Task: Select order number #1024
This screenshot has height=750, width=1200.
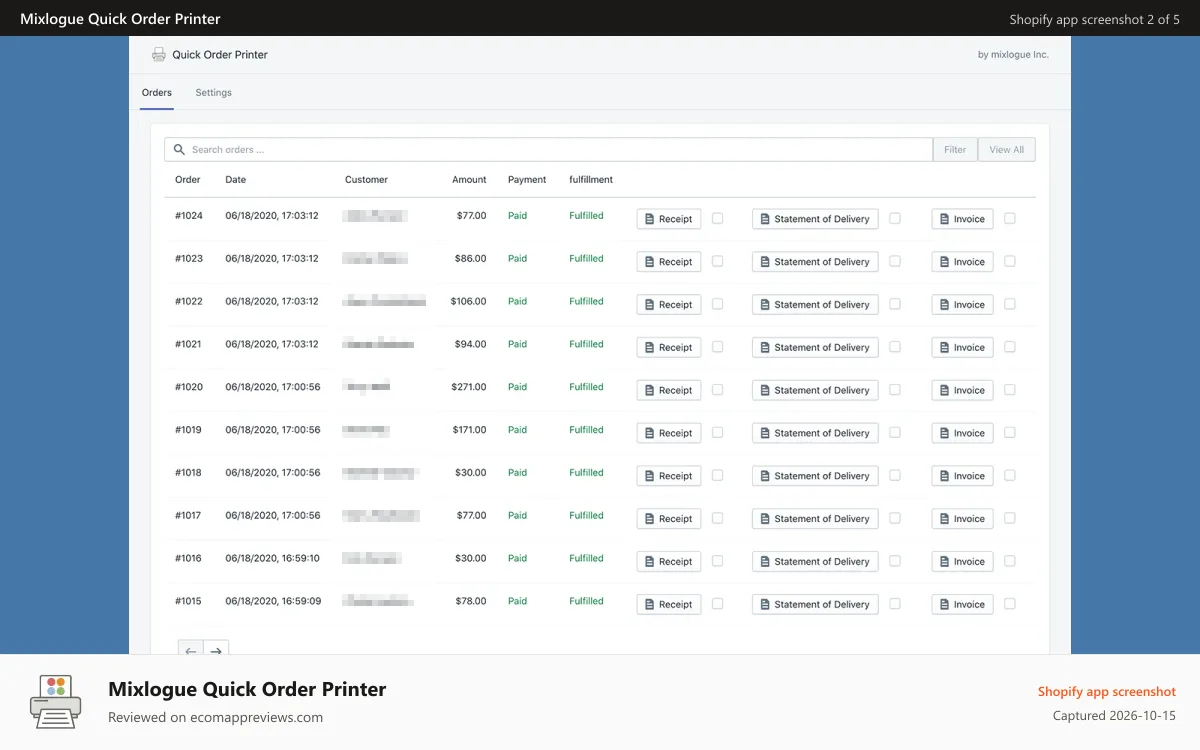Action: click(x=189, y=216)
